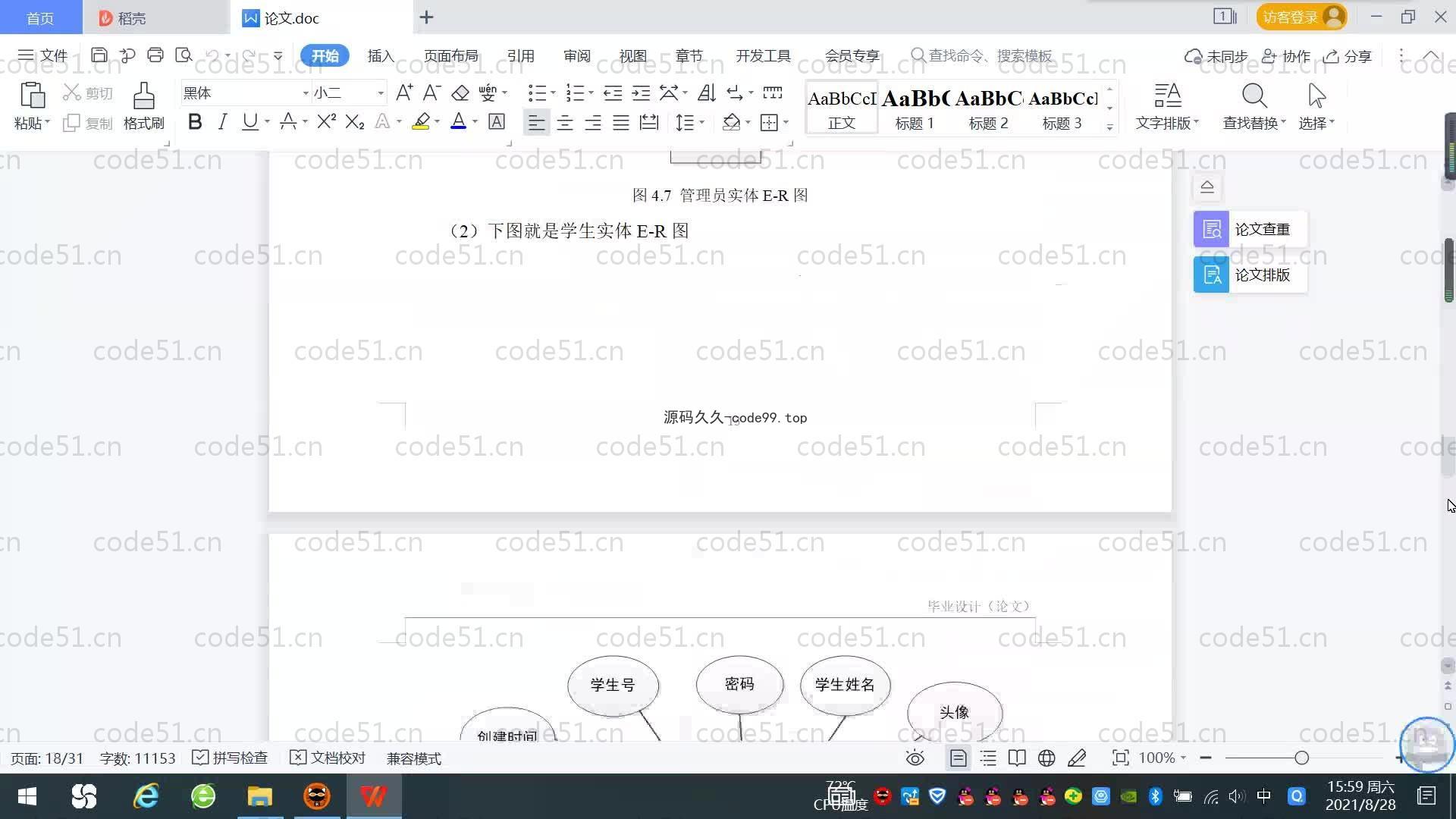Toggle left alignment button
This screenshot has height=819, width=1456.
pos(536,122)
